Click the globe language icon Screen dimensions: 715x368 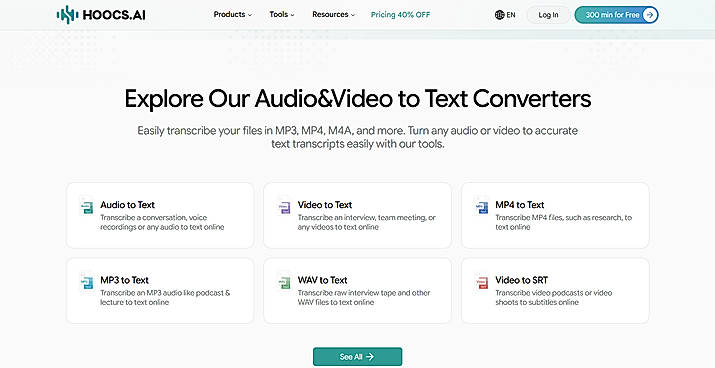pyautogui.click(x=499, y=15)
